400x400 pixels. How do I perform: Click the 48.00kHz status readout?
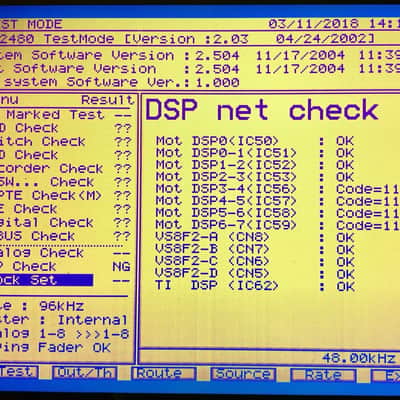pos(359,359)
